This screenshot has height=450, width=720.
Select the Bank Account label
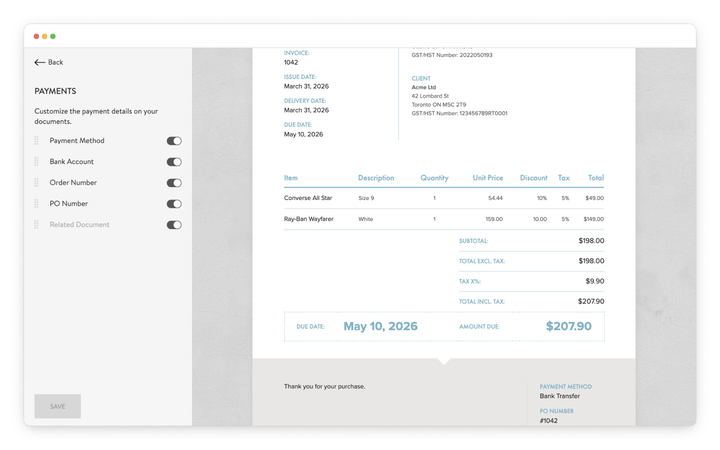71,162
